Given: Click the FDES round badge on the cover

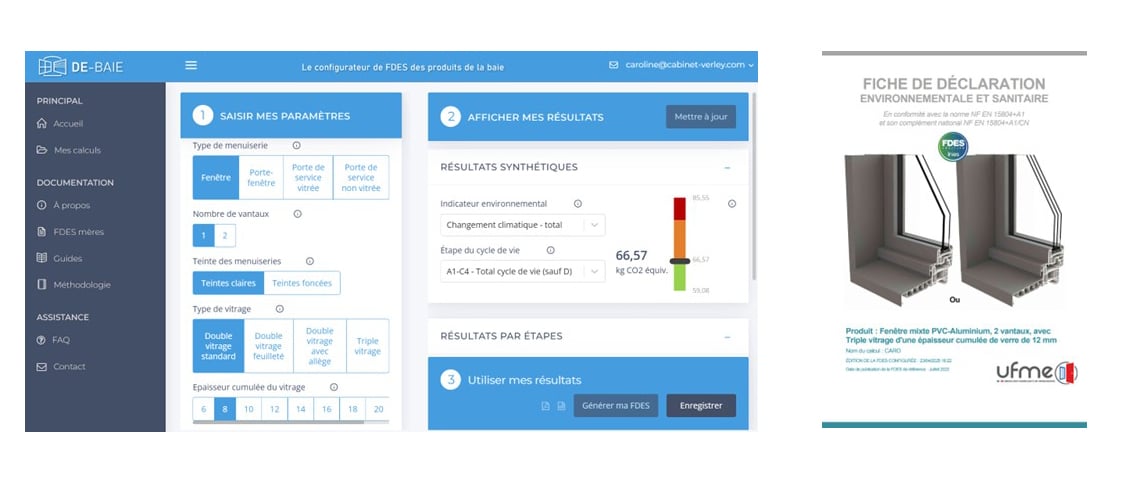Looking at the screenshot, I should coord(953,146).
